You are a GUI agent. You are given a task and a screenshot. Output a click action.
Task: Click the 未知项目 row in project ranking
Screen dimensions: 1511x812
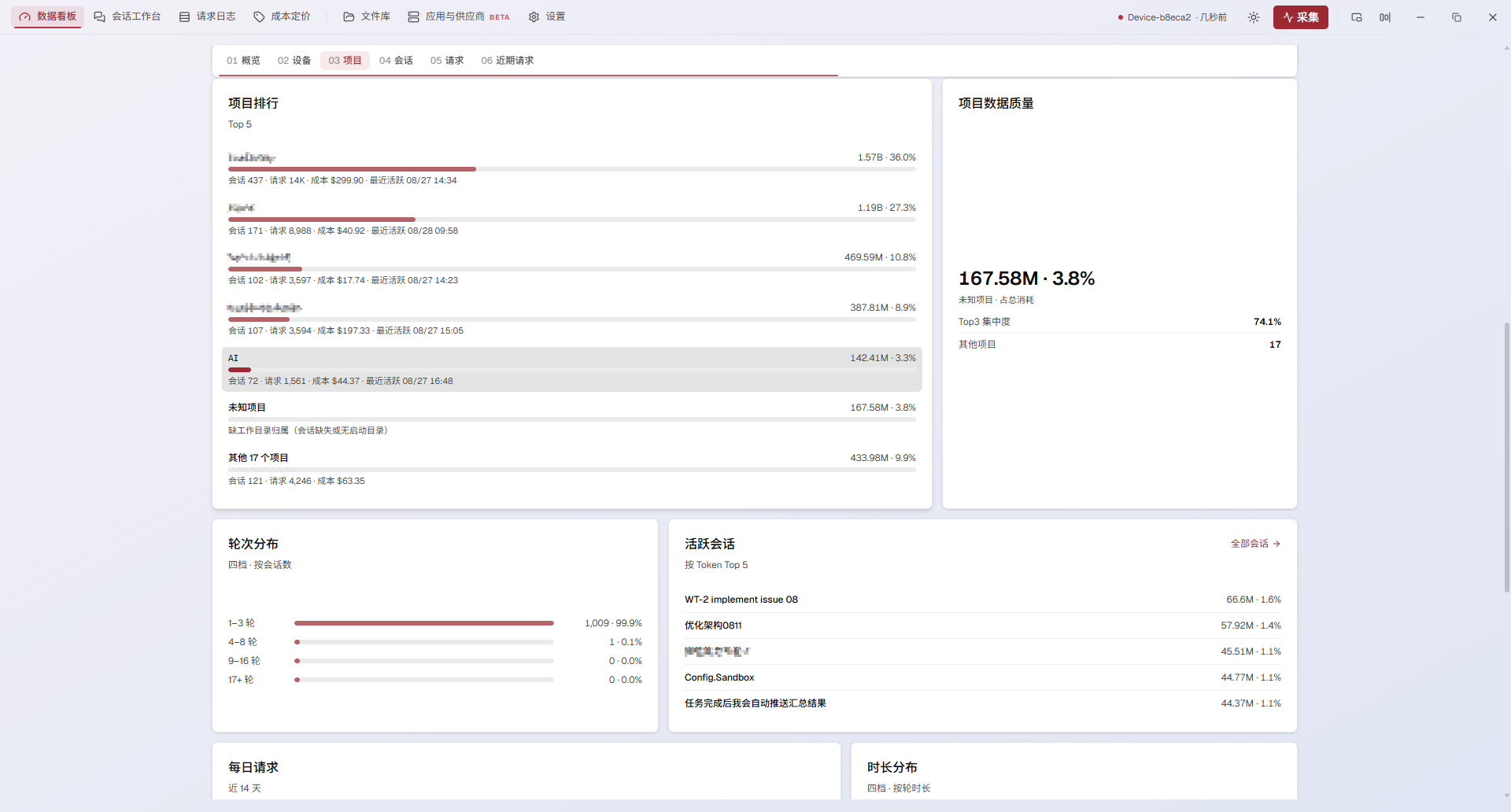(572, 419)
